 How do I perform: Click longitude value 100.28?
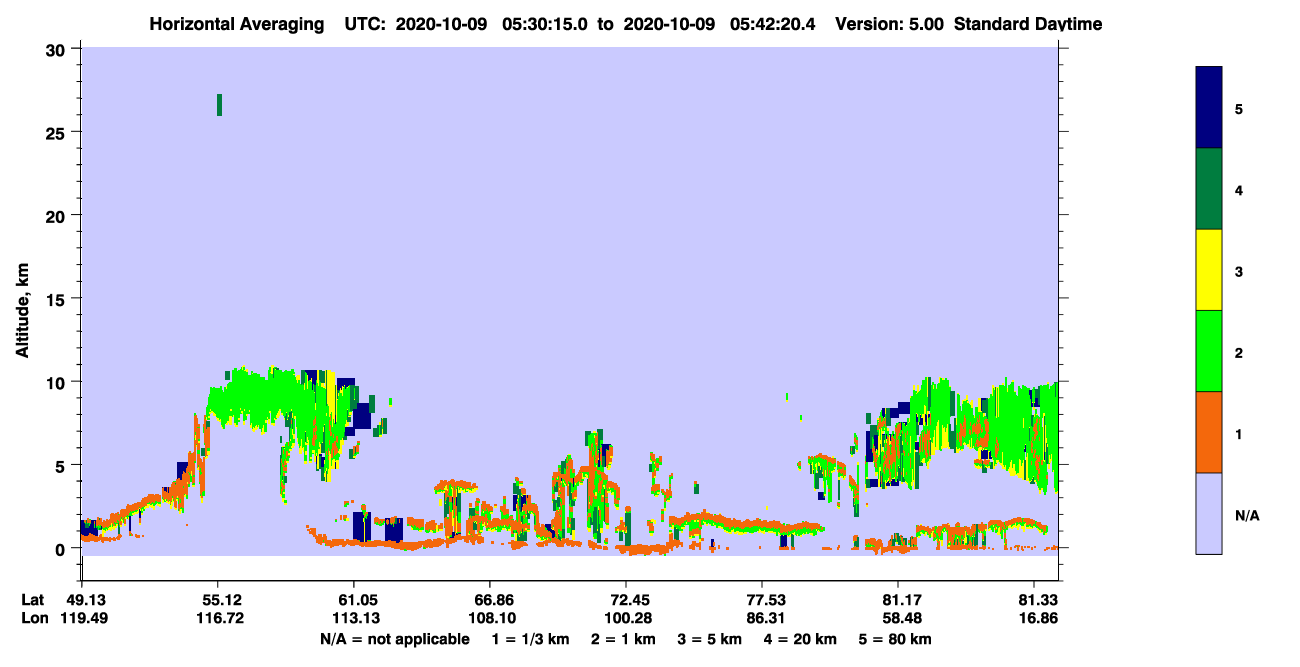click(626, 619)
